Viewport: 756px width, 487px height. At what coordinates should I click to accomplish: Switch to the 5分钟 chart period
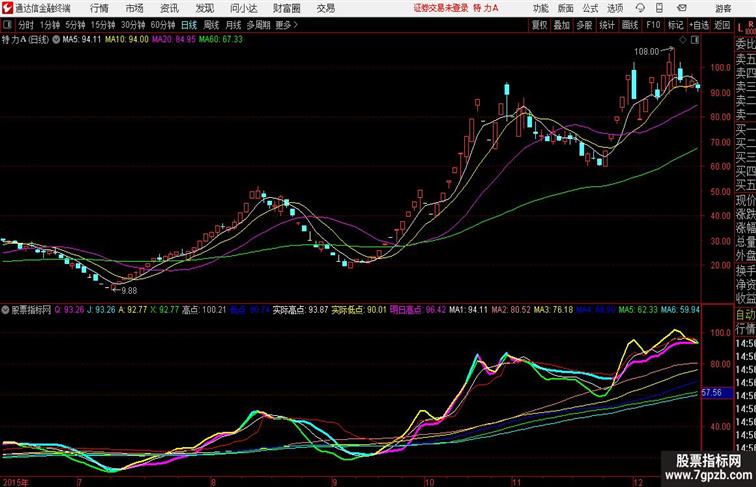75,25
